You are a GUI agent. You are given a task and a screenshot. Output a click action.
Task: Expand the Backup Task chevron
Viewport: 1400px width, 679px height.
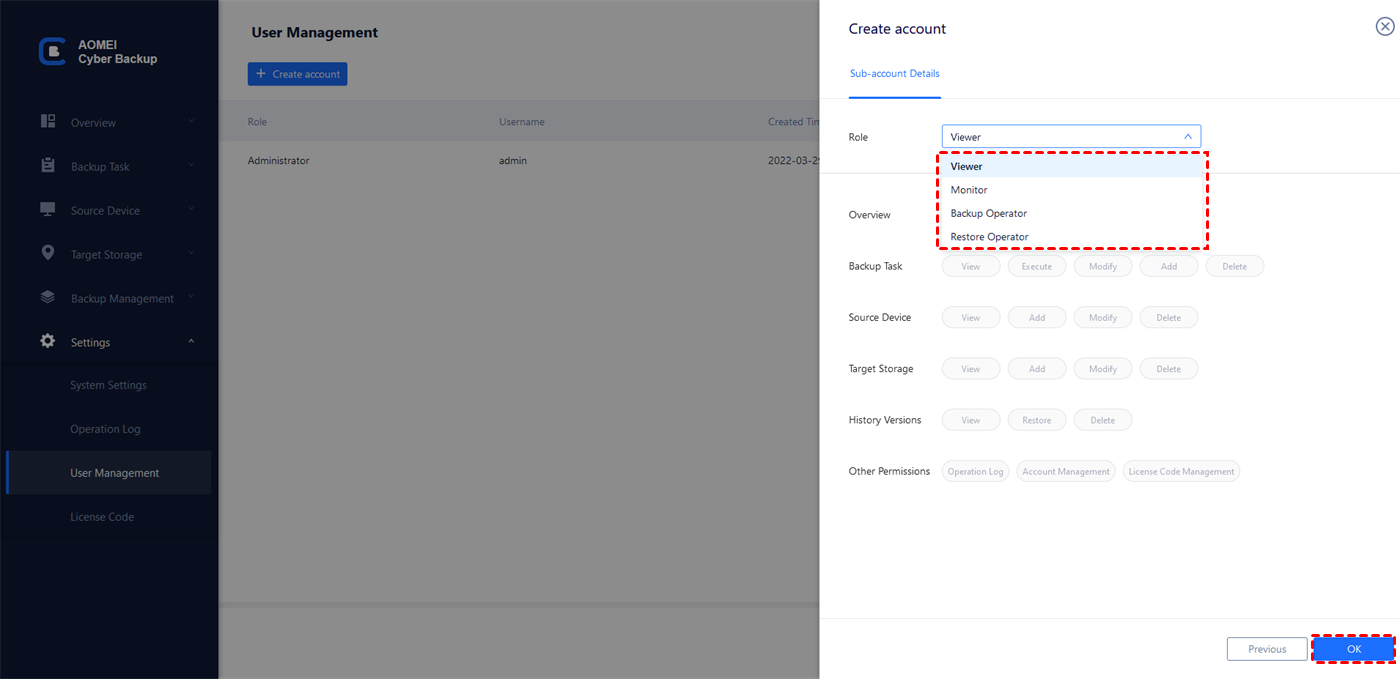pyautogui.click(x=191, y=166)
